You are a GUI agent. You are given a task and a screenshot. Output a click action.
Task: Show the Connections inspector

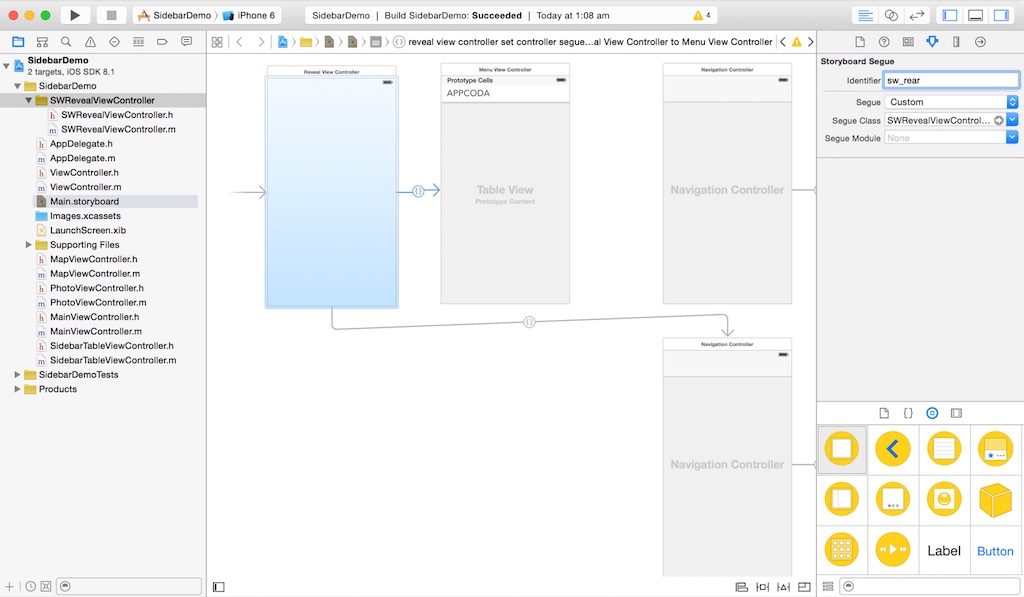point(980,42)
